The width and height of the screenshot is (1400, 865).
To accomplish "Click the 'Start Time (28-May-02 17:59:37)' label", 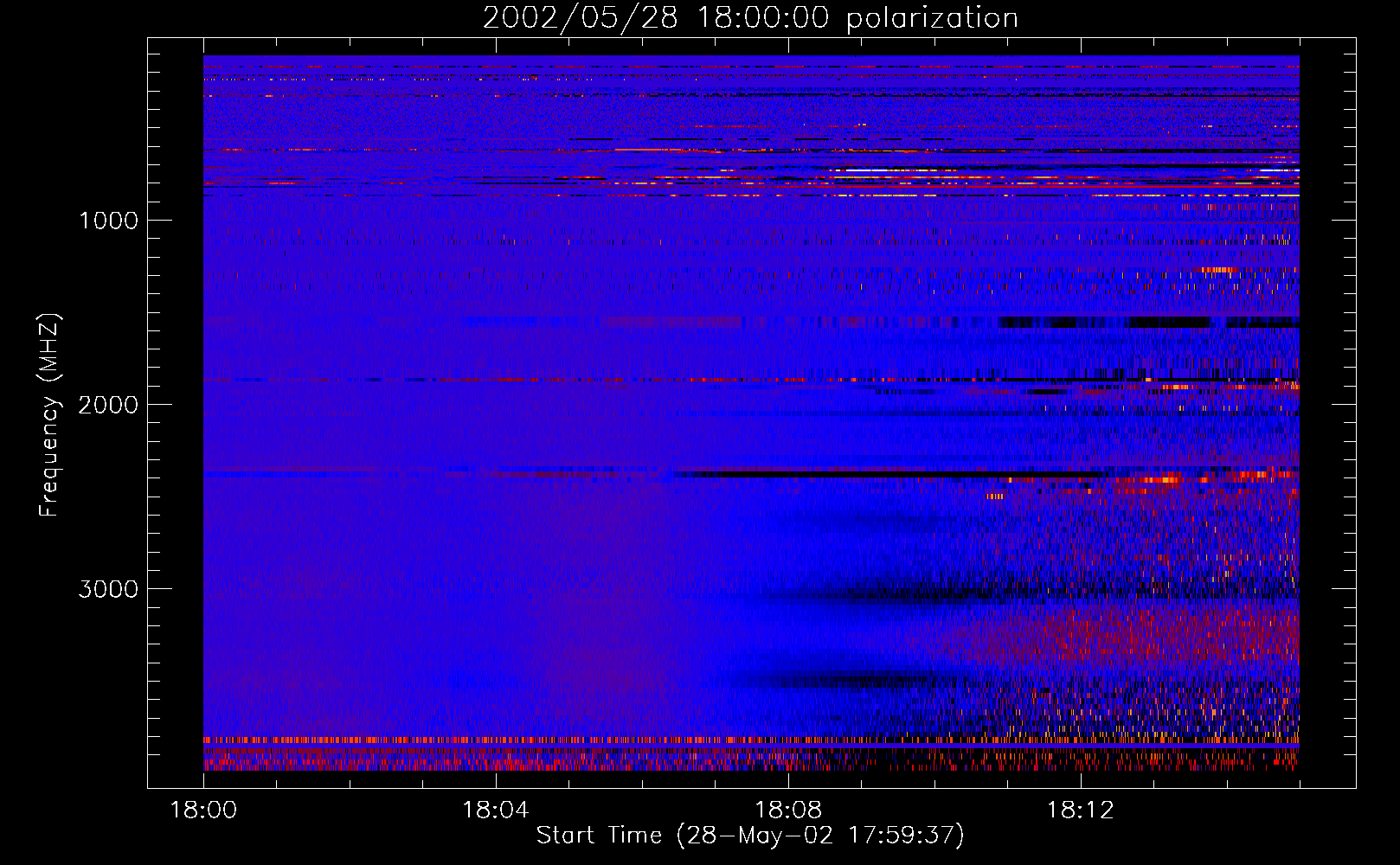I will coord(750,836).
